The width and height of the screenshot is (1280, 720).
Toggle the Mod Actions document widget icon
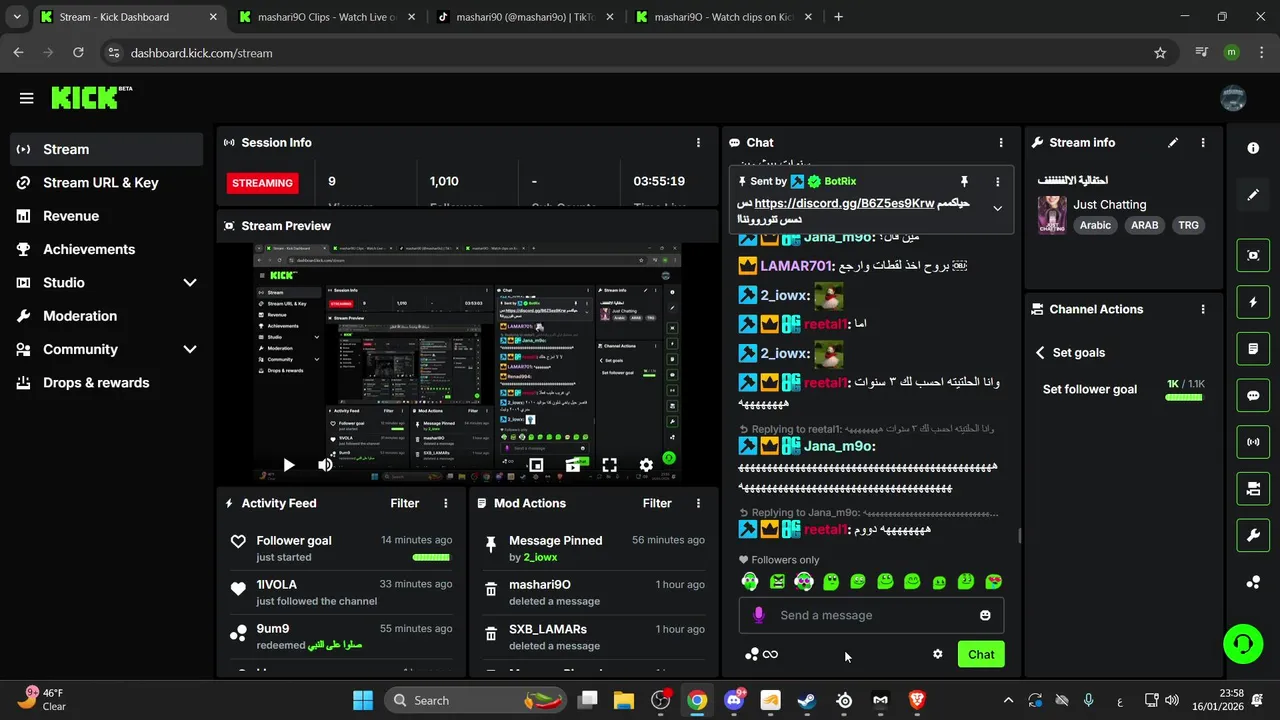[1253, 349]
